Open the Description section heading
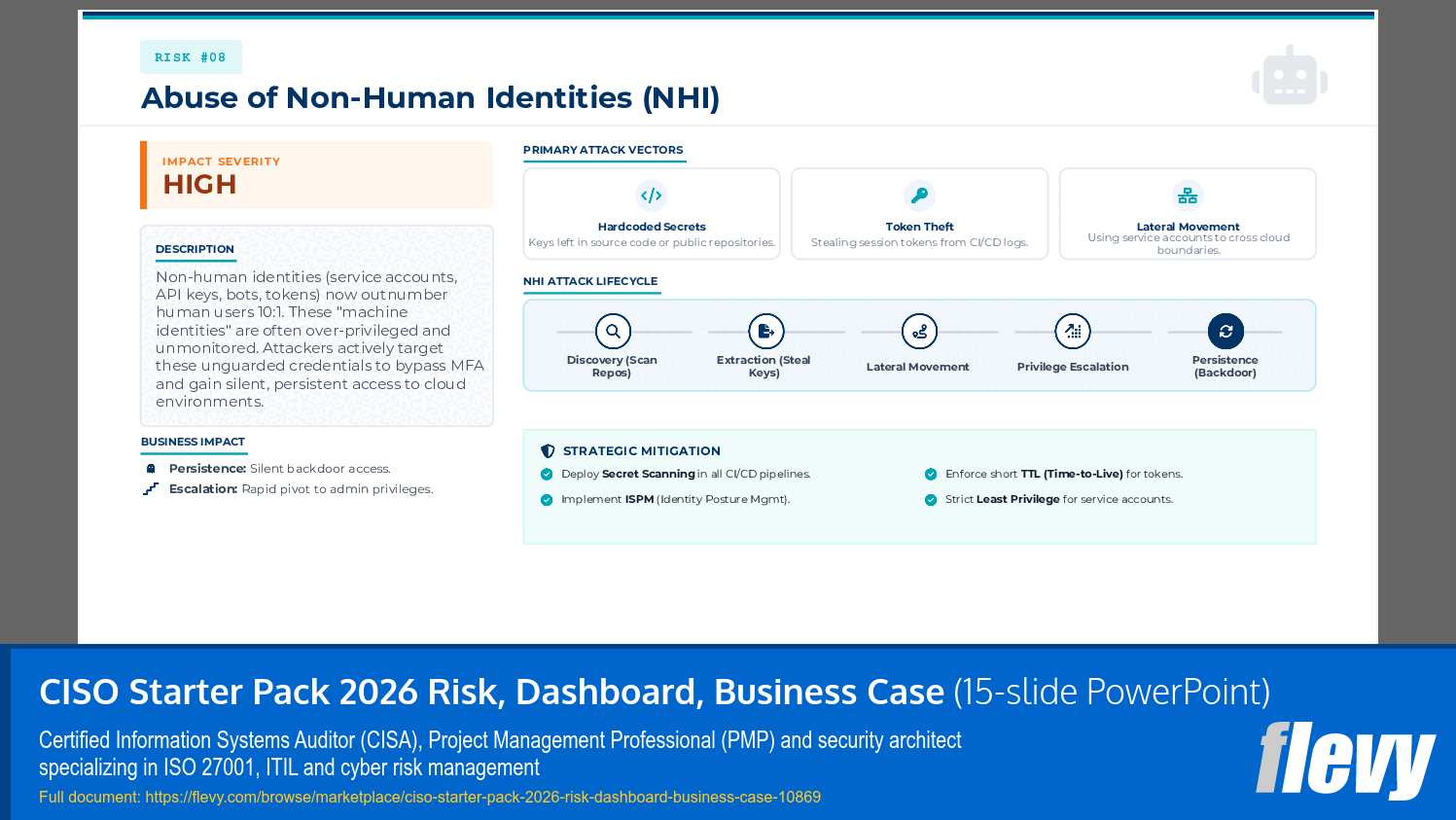Viewport: 1456px width, 820px height. pyautogui.click(x=195, y=249)
